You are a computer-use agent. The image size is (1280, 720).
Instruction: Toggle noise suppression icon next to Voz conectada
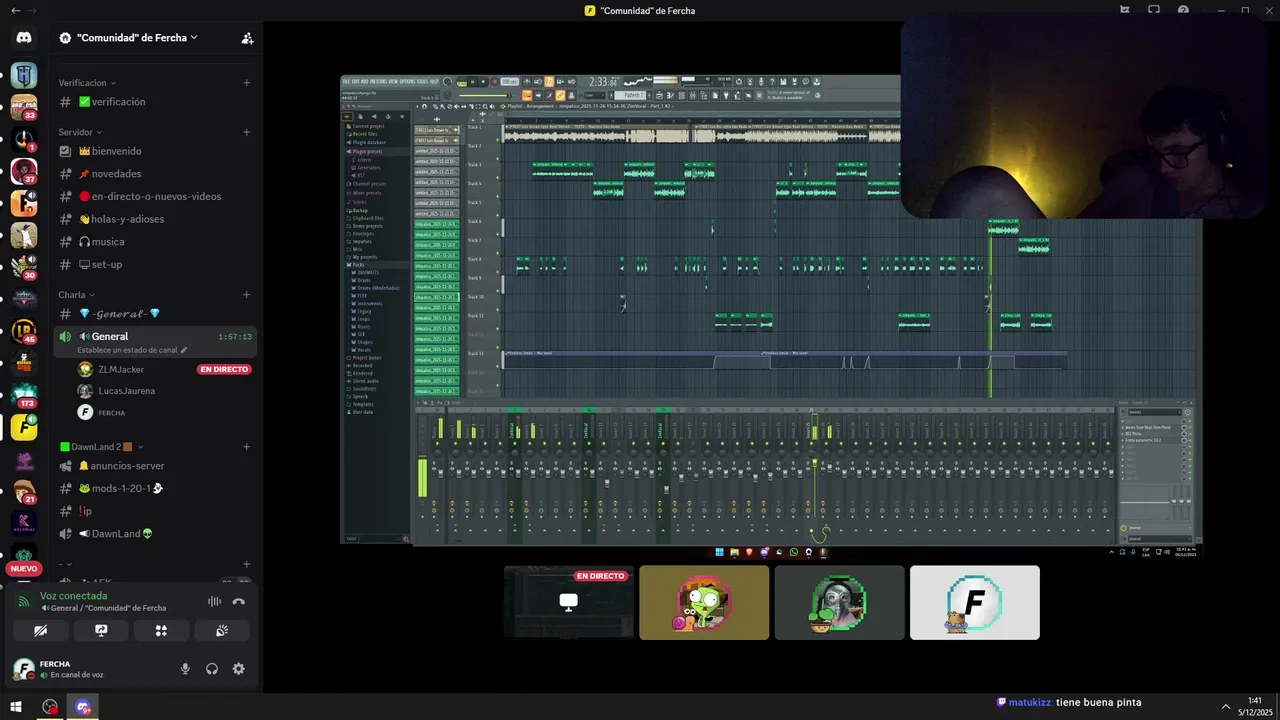[x=214, y=601]
